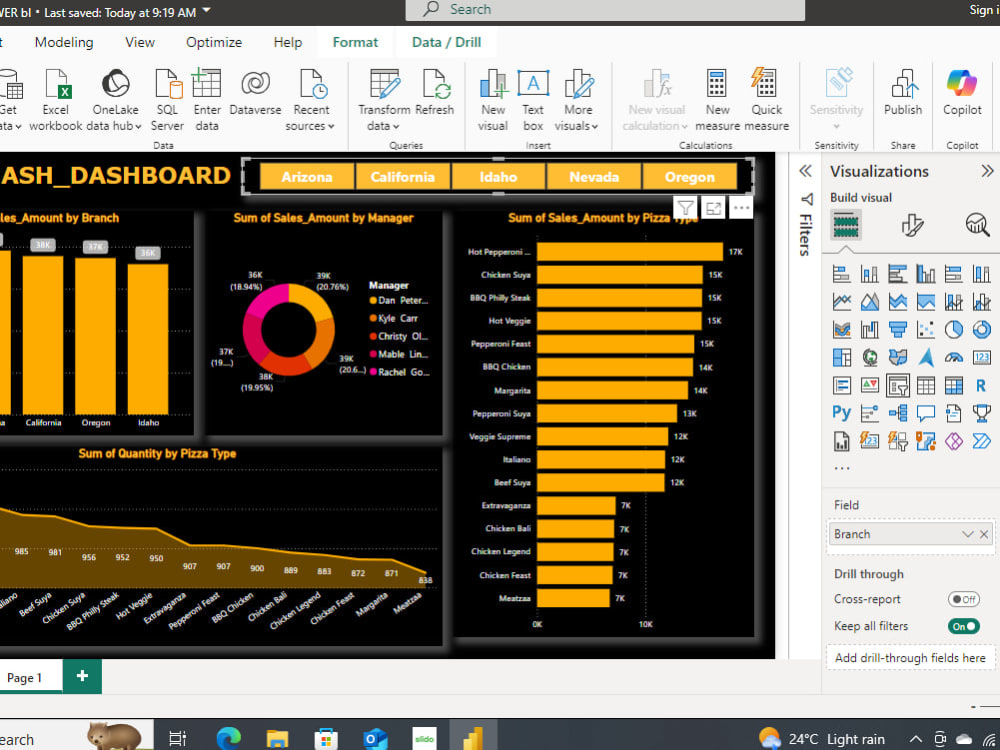The image size is (1000, 750).
Task: Click the Focus mode icon
Action: click(713, 208)
